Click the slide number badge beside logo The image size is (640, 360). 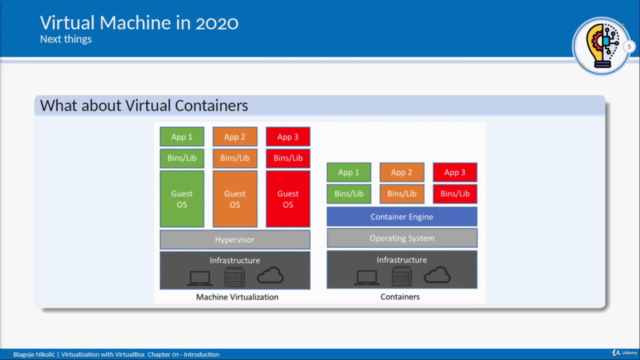629,47
